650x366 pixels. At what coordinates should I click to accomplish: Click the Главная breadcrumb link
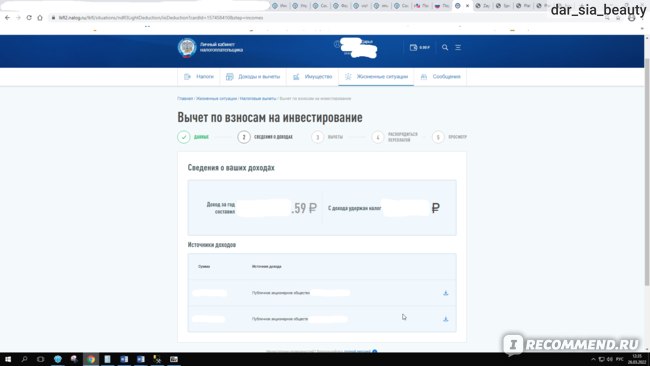(185, 99)
